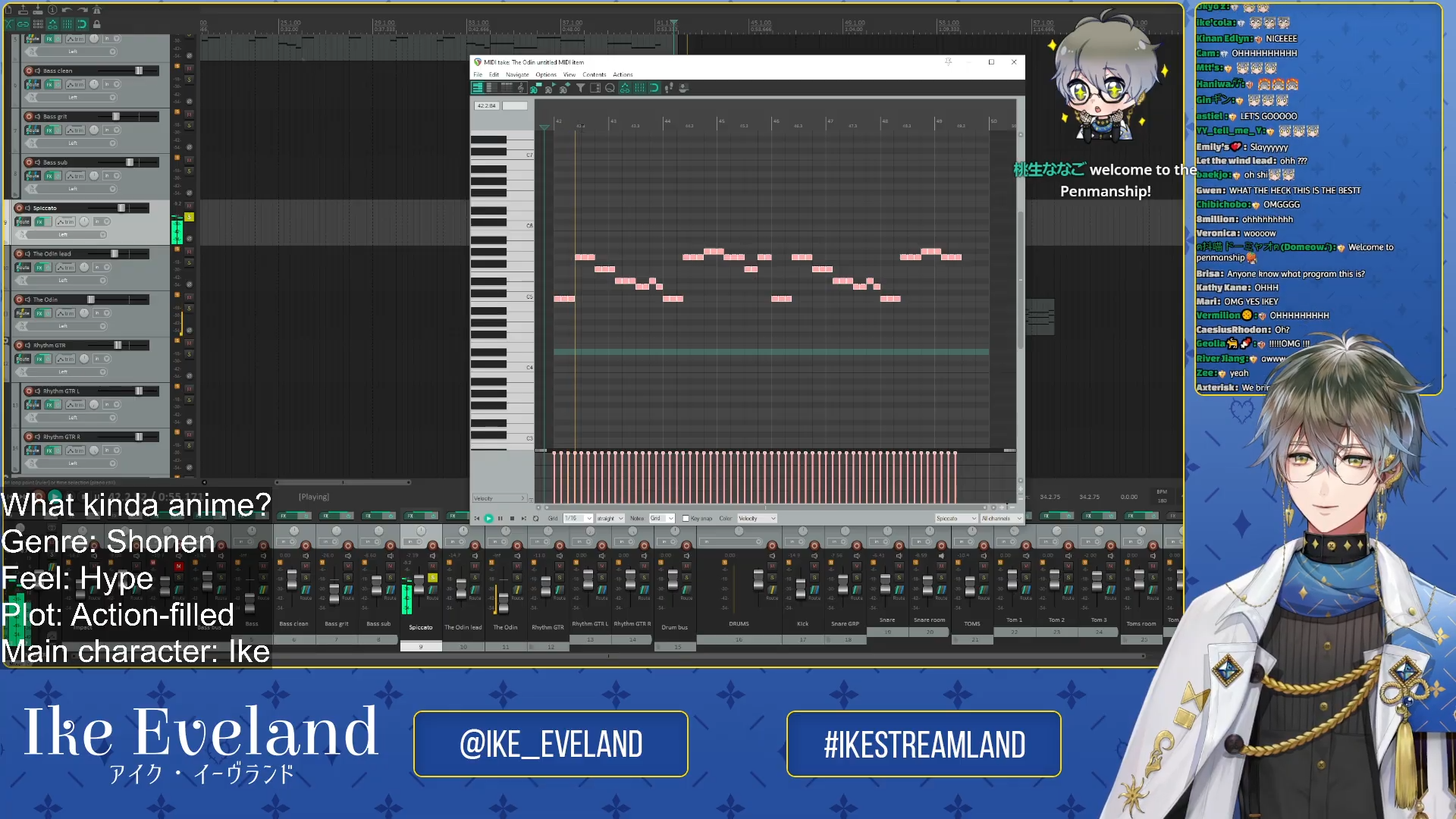This screenshot has width=1456, height=819.
Task: Click trim envelope button on Bass sub
Action: pyautogui.click(x=75, y=176)
